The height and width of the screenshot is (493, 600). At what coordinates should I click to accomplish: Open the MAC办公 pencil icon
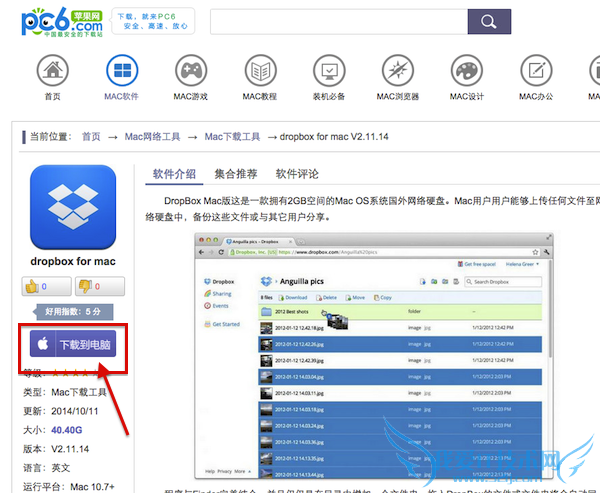coord(536,70)
